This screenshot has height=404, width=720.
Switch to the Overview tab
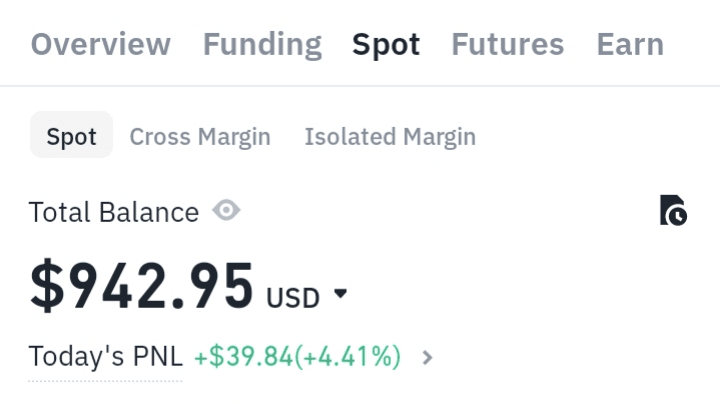pos(101,44)
